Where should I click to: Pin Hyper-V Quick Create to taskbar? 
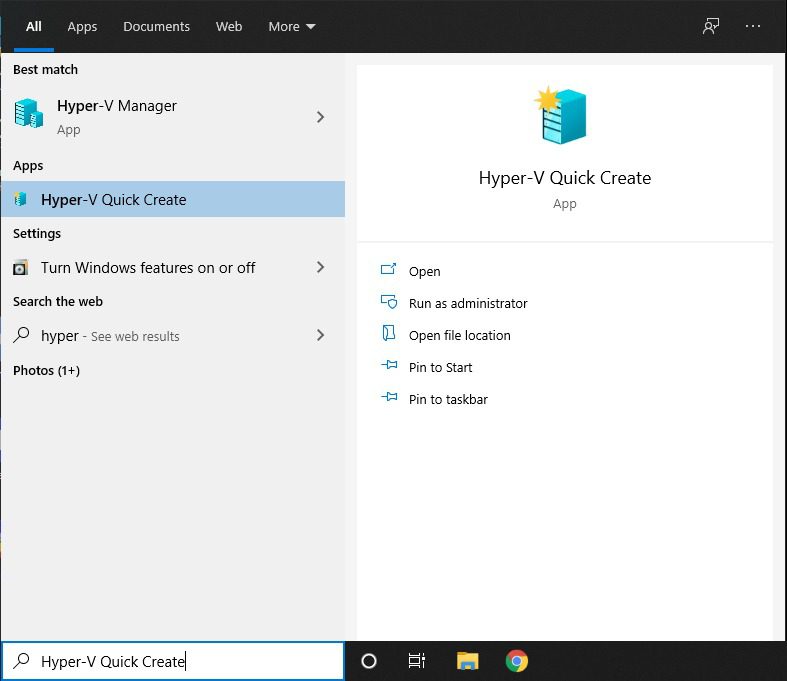[447, 399]
